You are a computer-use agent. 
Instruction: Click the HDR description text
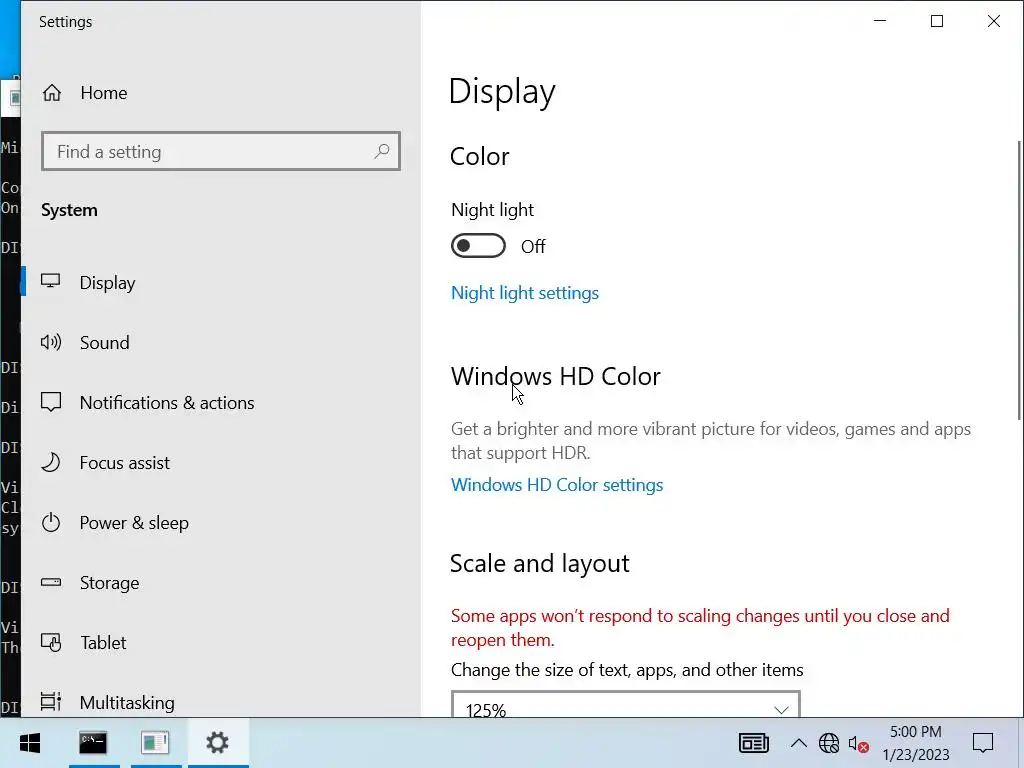pos(711,441)
